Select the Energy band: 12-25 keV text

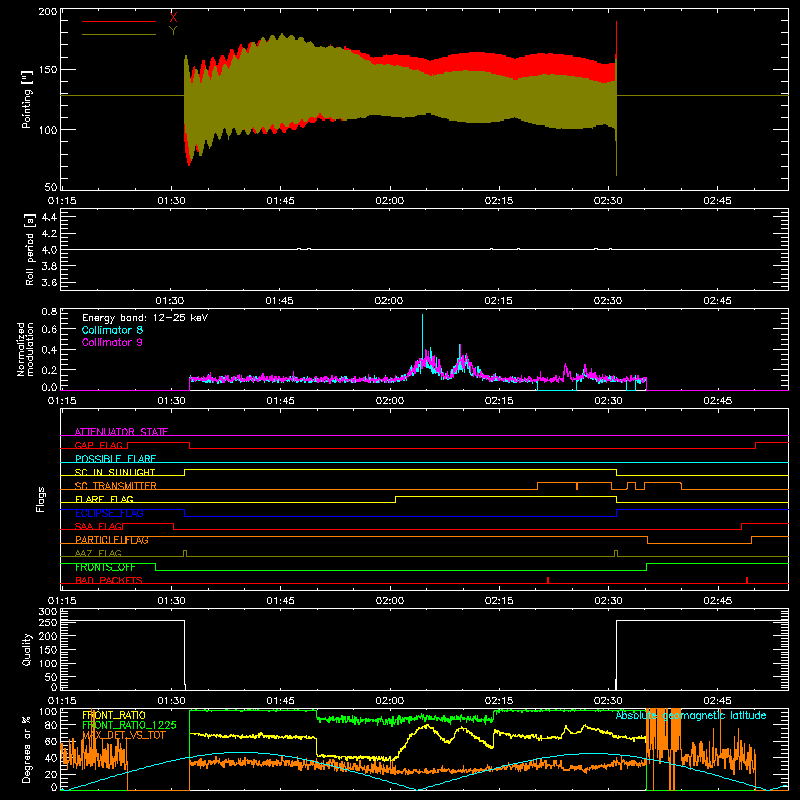click(145, 318)
